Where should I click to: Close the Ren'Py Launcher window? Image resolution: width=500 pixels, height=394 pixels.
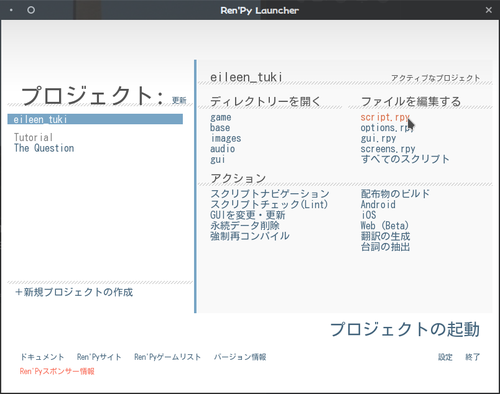(489, 10)
